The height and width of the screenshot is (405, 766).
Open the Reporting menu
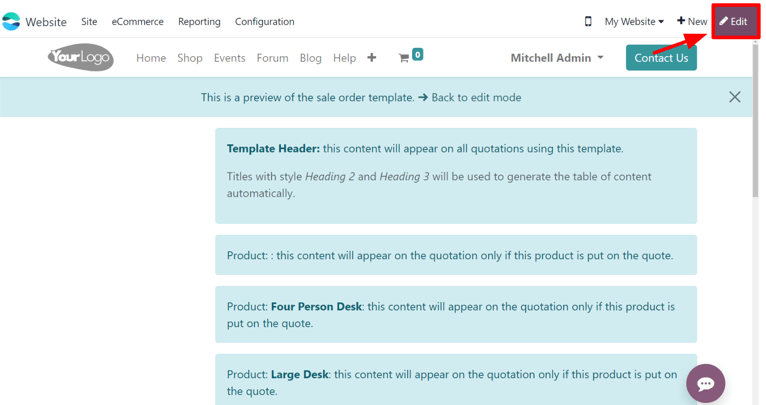pyautogui.click(x=199, y=21)
